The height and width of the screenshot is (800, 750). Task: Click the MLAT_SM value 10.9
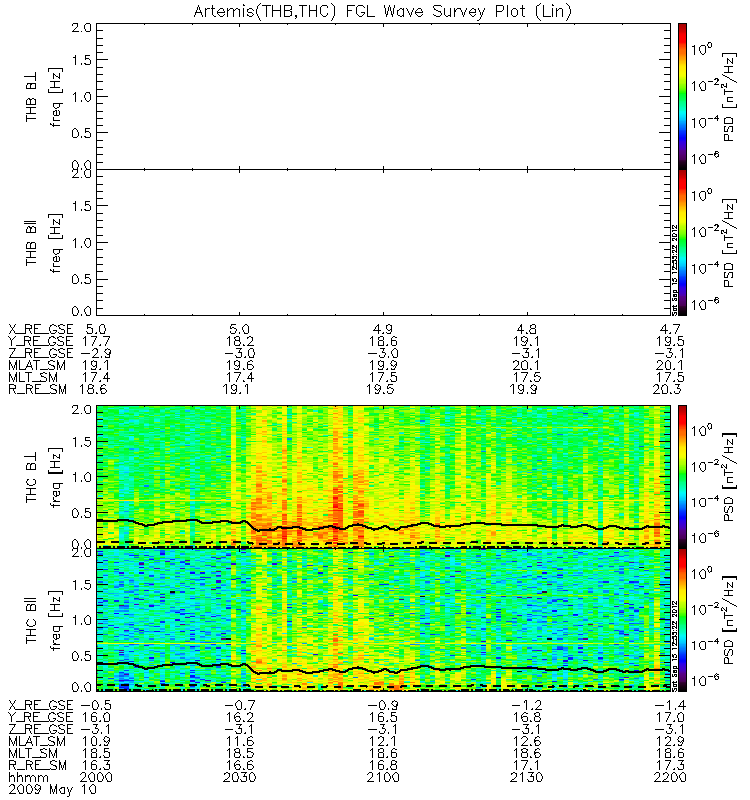coord(96,741)
